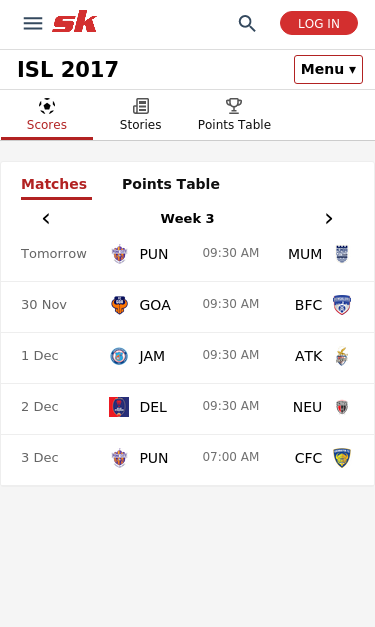Open the hamburger navigation menu
This screenshot has height=627, width=375.
pos(33,23)
